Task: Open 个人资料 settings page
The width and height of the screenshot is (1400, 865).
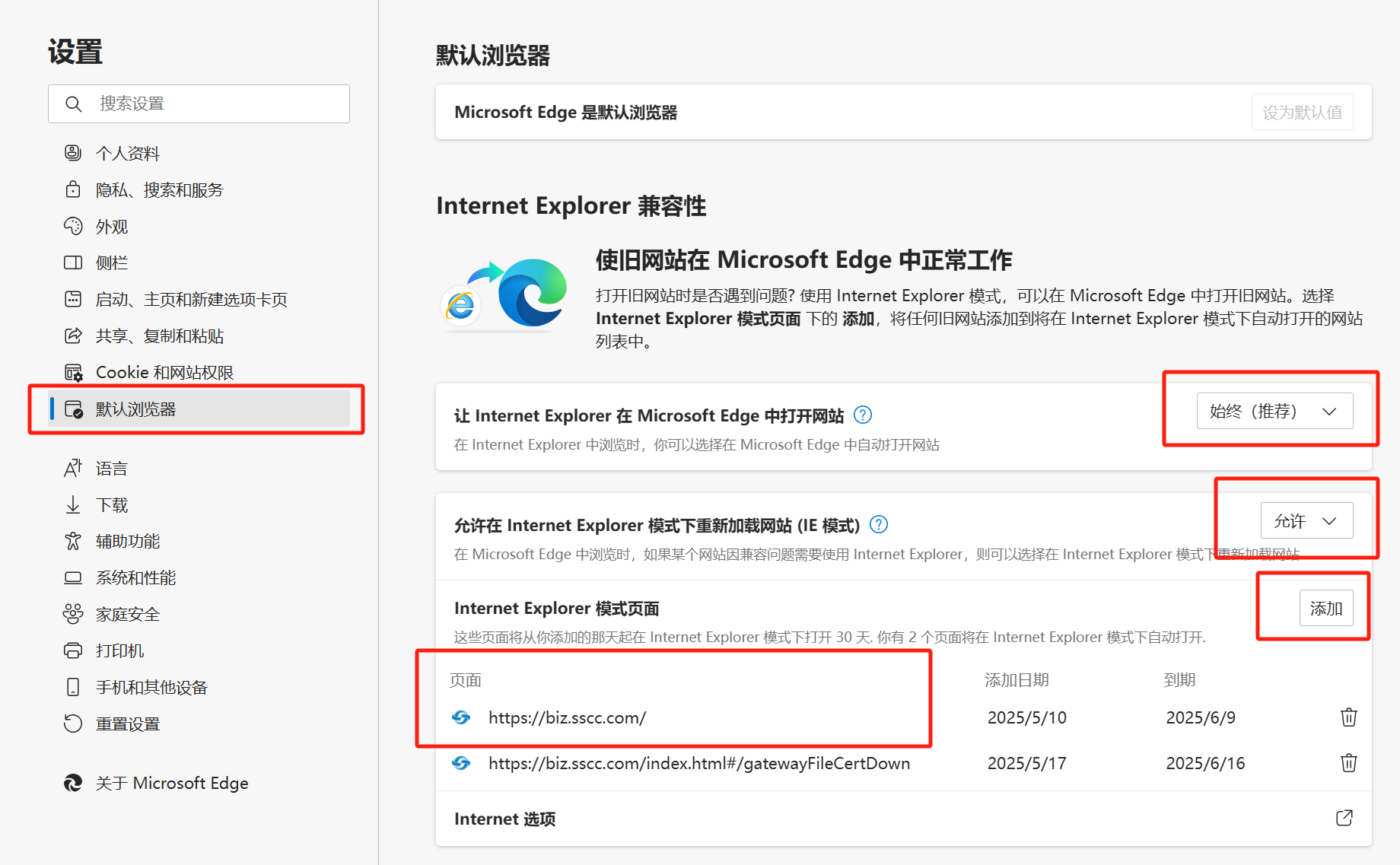Action: pos(199,153)
